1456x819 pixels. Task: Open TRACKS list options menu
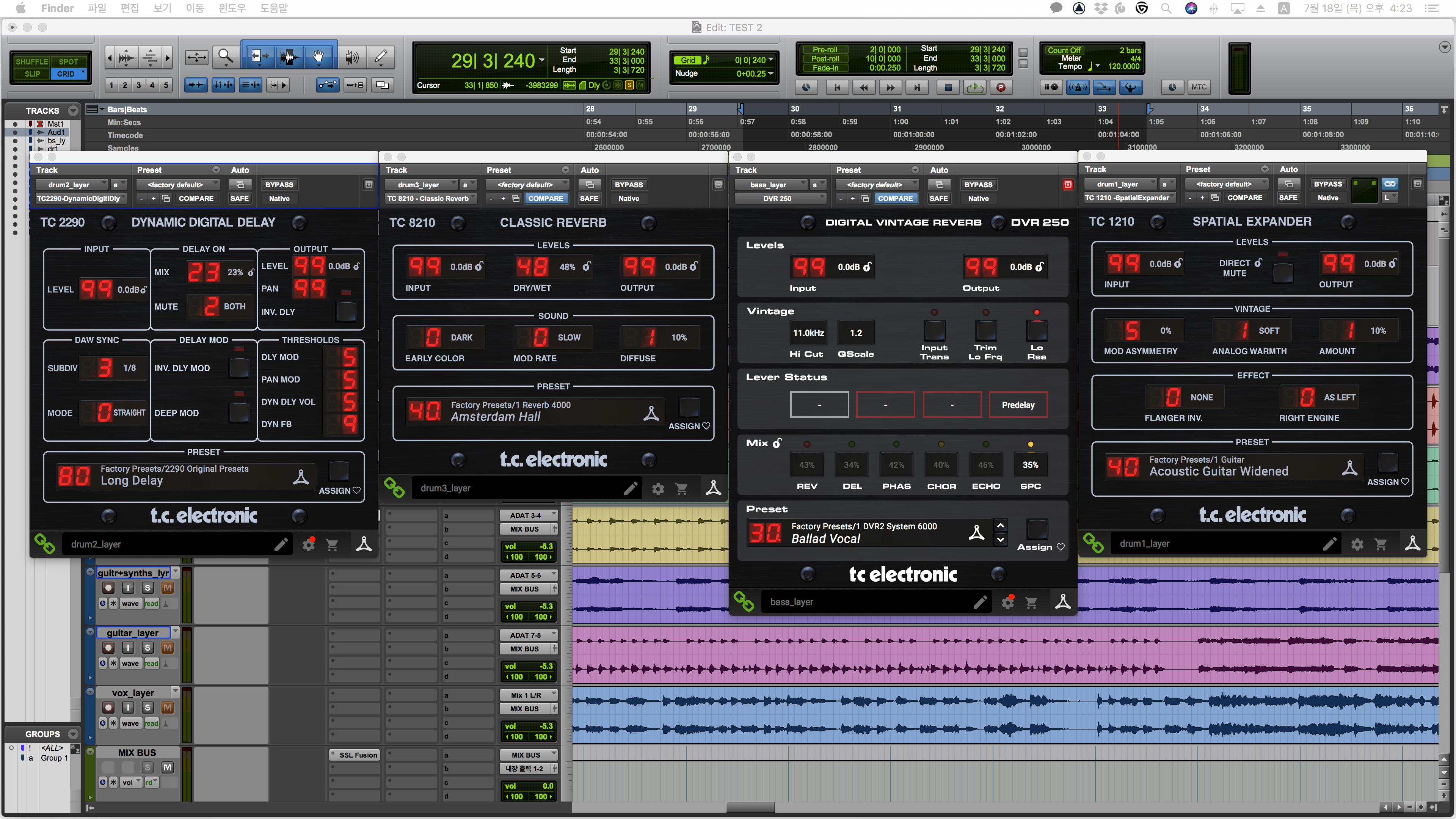click(x=73, y=110)
